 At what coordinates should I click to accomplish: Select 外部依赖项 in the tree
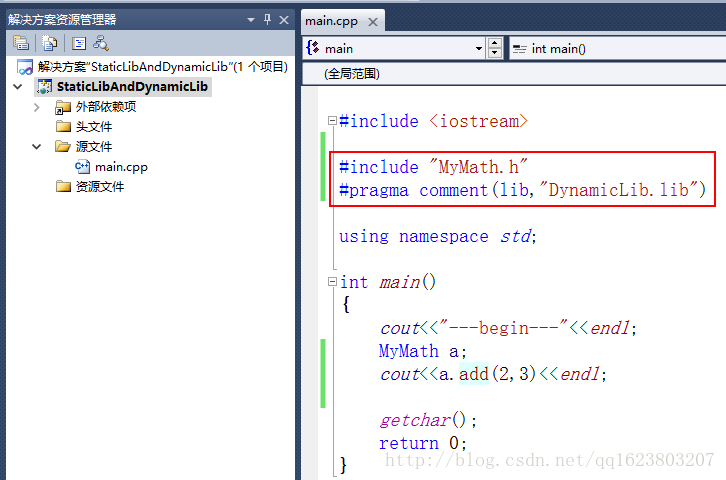(x=106, y=107)
